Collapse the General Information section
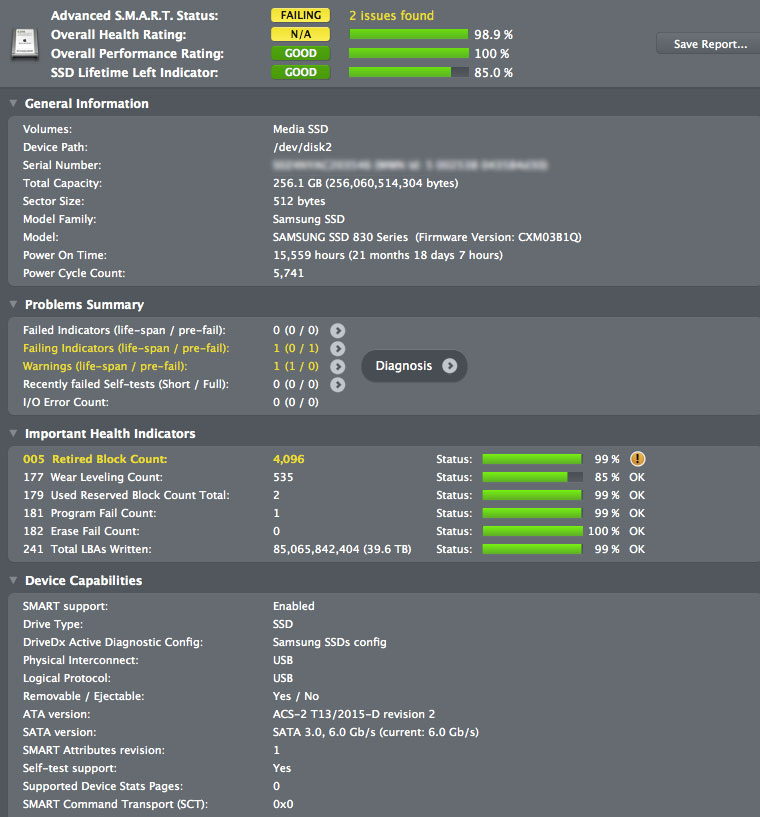The image size is (760, 817). [14, 103]
